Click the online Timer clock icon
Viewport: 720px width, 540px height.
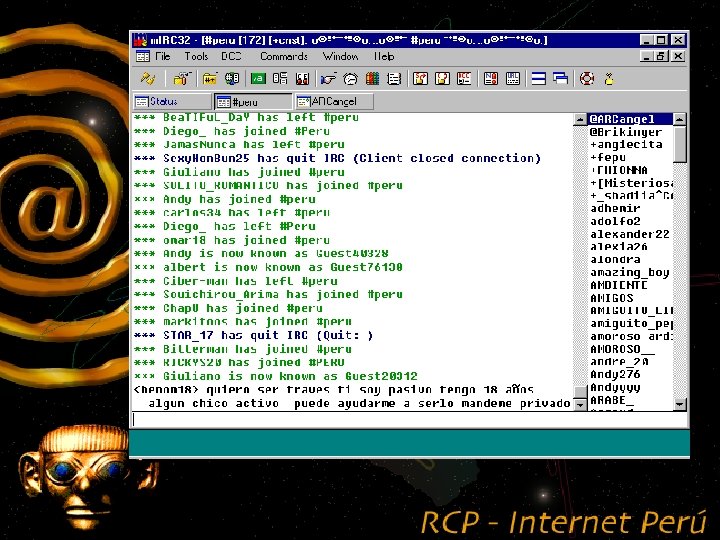[x=350, y=79]
